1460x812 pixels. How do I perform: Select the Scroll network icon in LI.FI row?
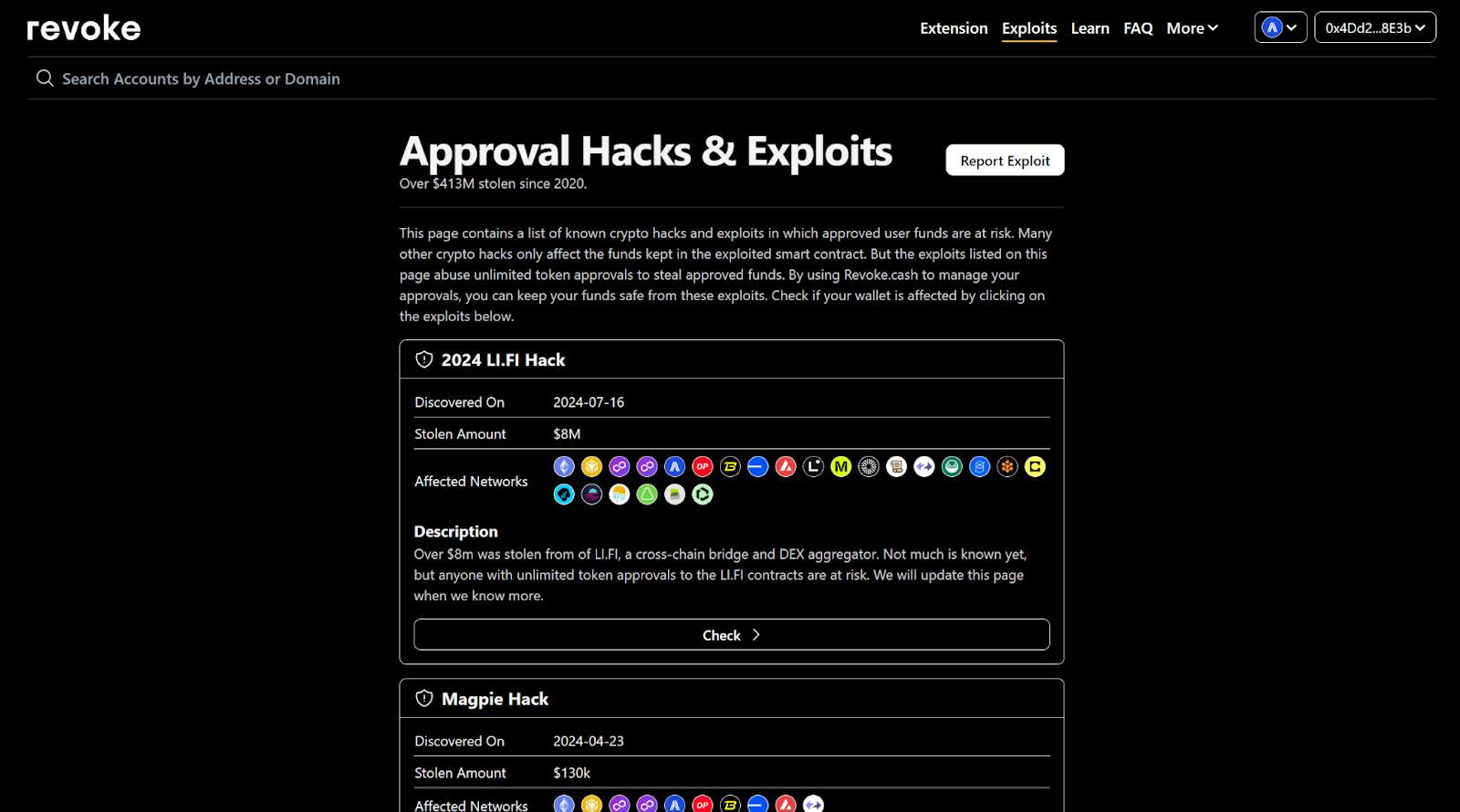pyautogui.click(x=896, y=467)
